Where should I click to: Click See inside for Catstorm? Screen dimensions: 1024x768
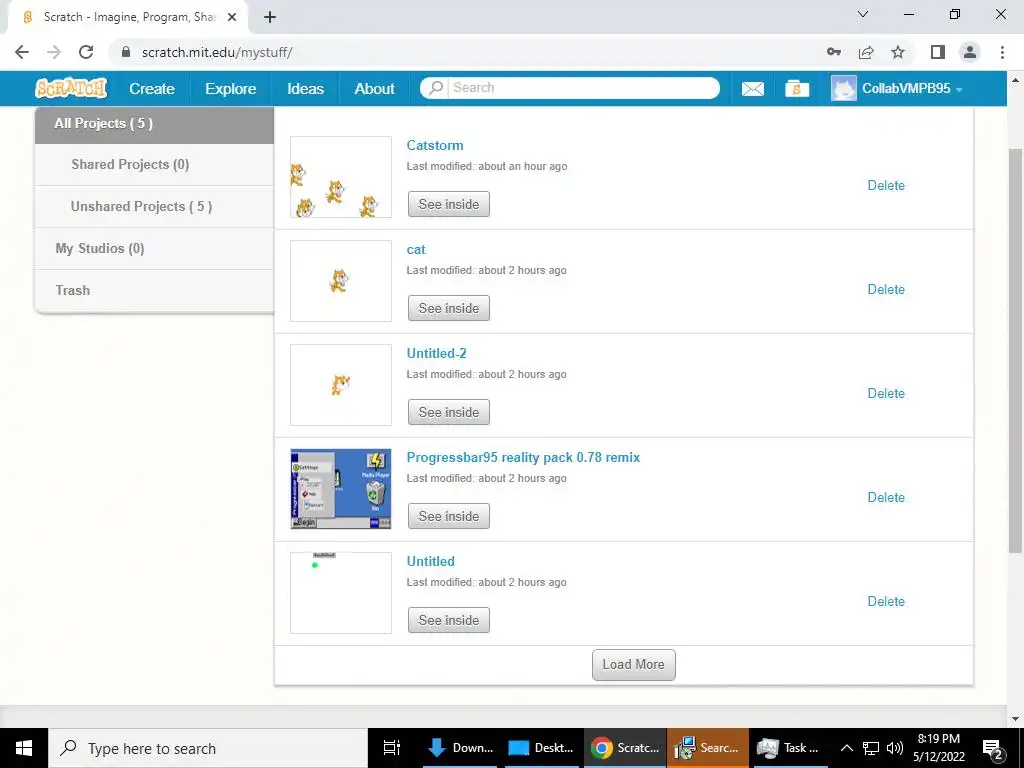(x=449, y=204)
